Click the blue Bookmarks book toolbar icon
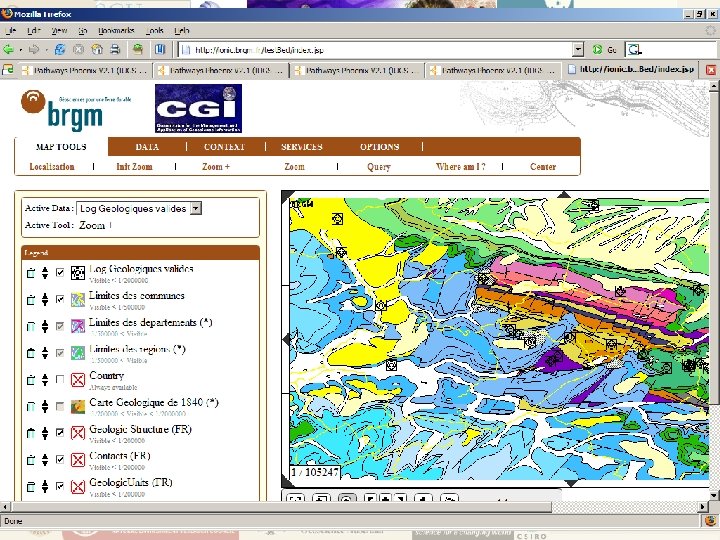Viewport: 720px width, 540px height. (x=159, y=49)
